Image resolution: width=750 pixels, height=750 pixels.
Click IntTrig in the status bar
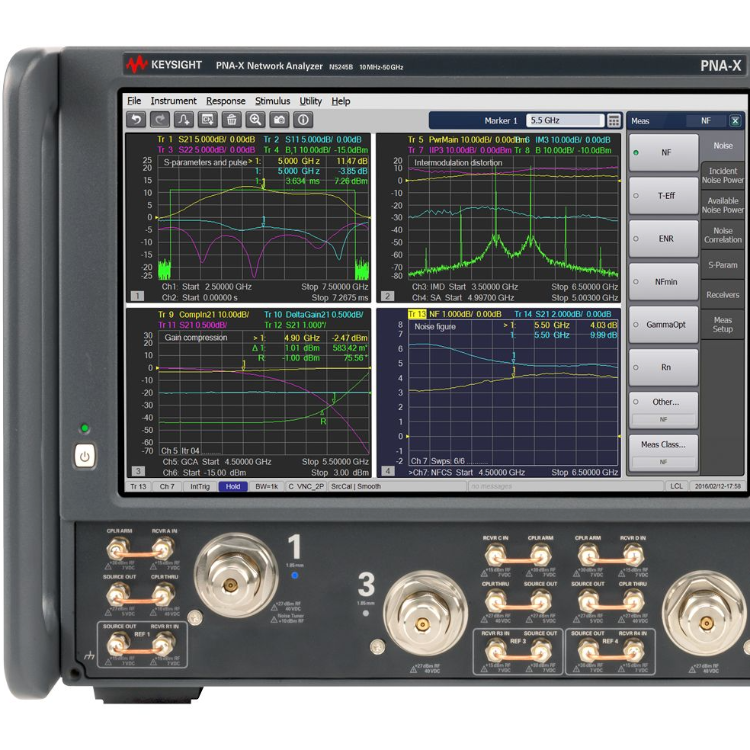(200, 486)
